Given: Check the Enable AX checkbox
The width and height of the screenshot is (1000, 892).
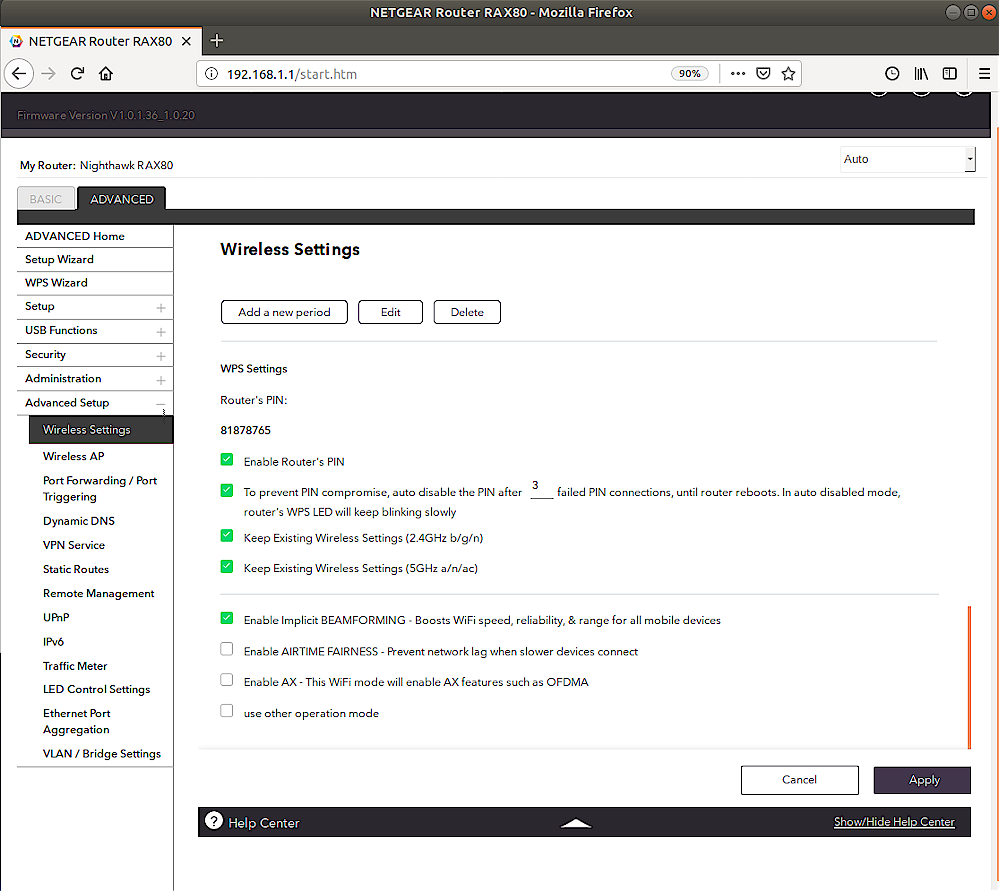Looking at the screenshot, I should [x=227, y=680].
